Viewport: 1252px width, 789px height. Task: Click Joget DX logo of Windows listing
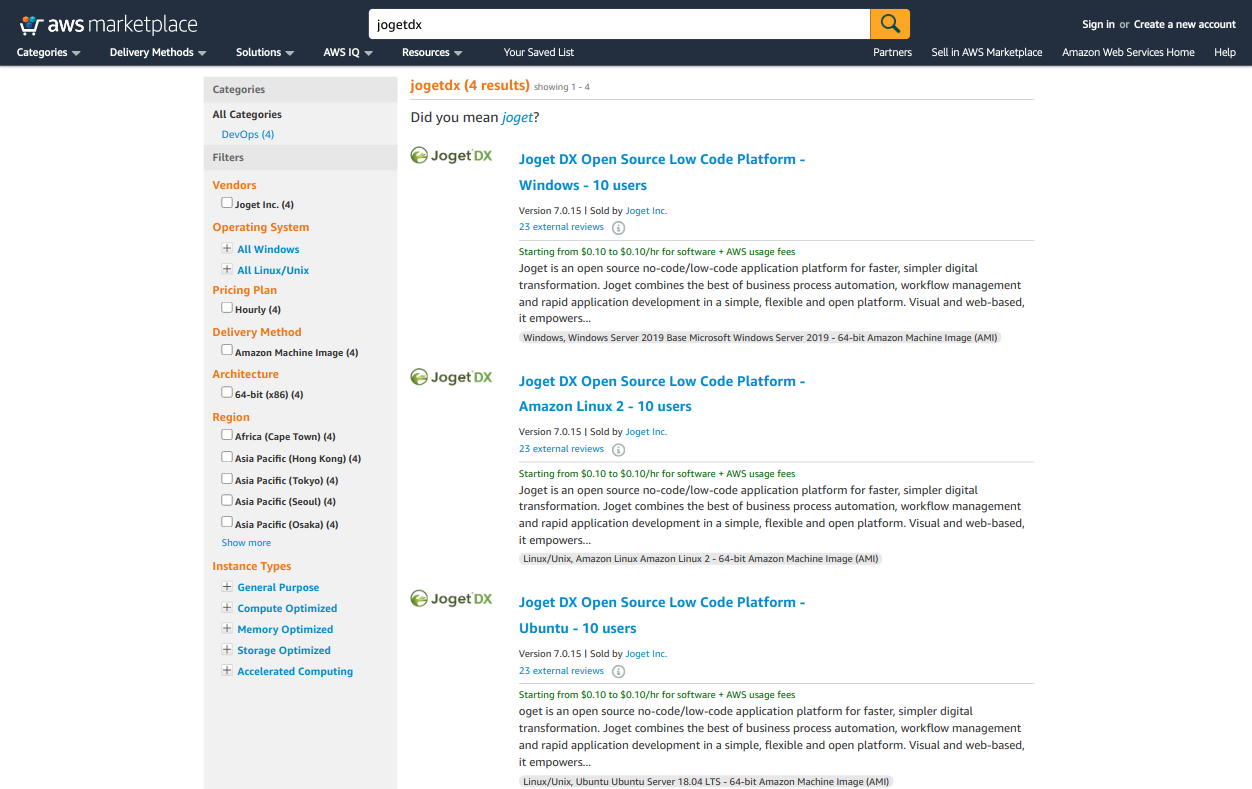tap(451, 156)
